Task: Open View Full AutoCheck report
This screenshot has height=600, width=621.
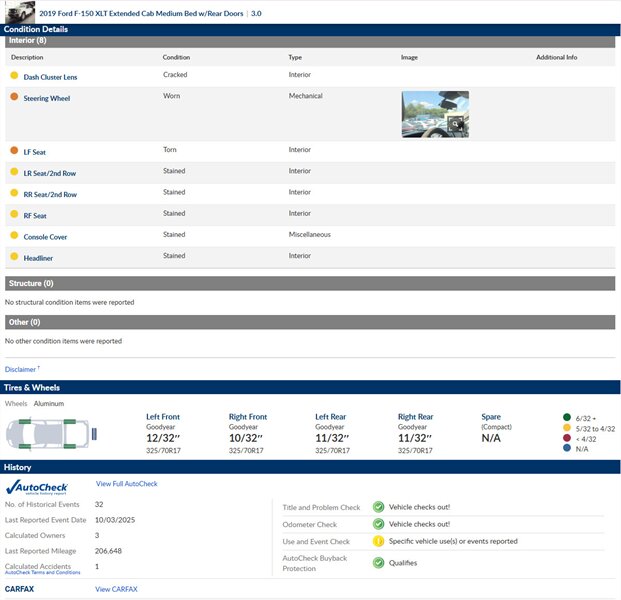Action: (x=126, y=484)
